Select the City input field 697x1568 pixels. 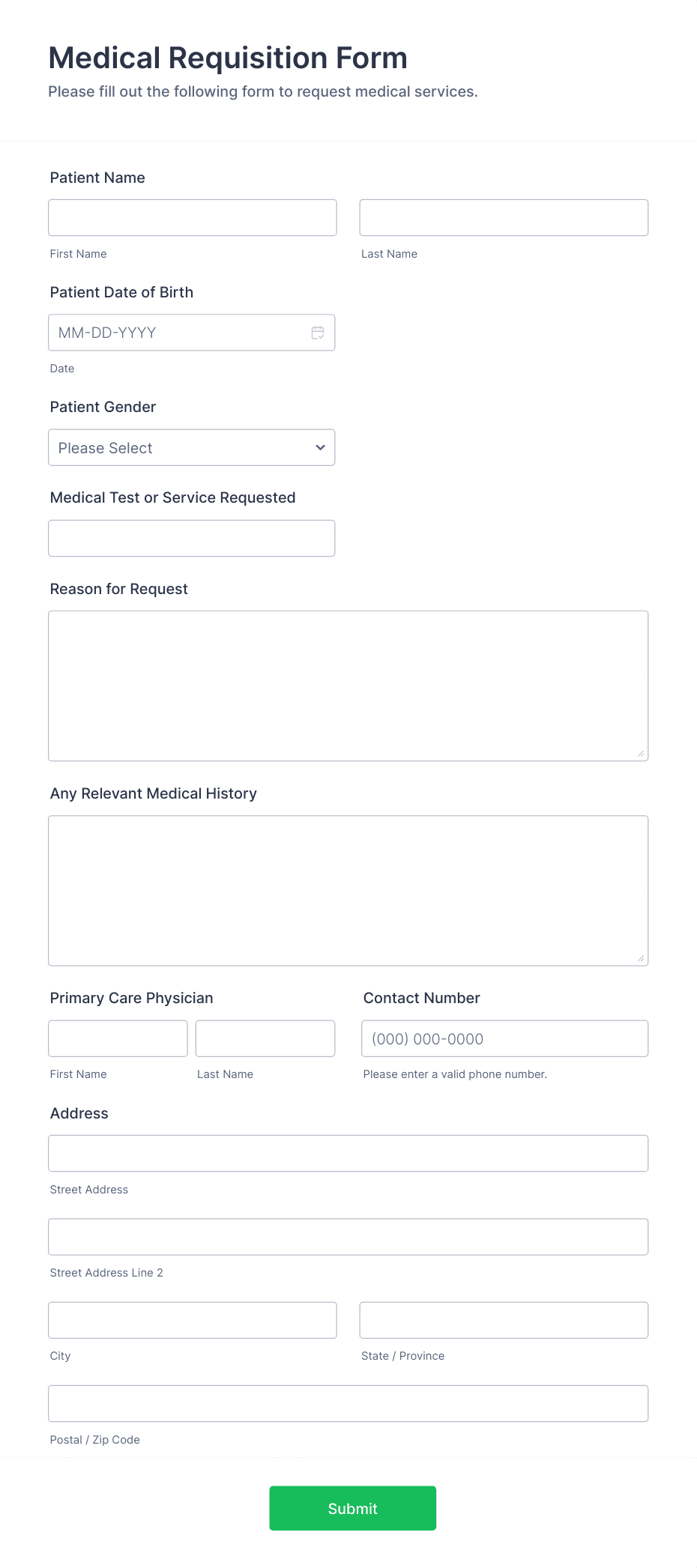click(192, 1320)
